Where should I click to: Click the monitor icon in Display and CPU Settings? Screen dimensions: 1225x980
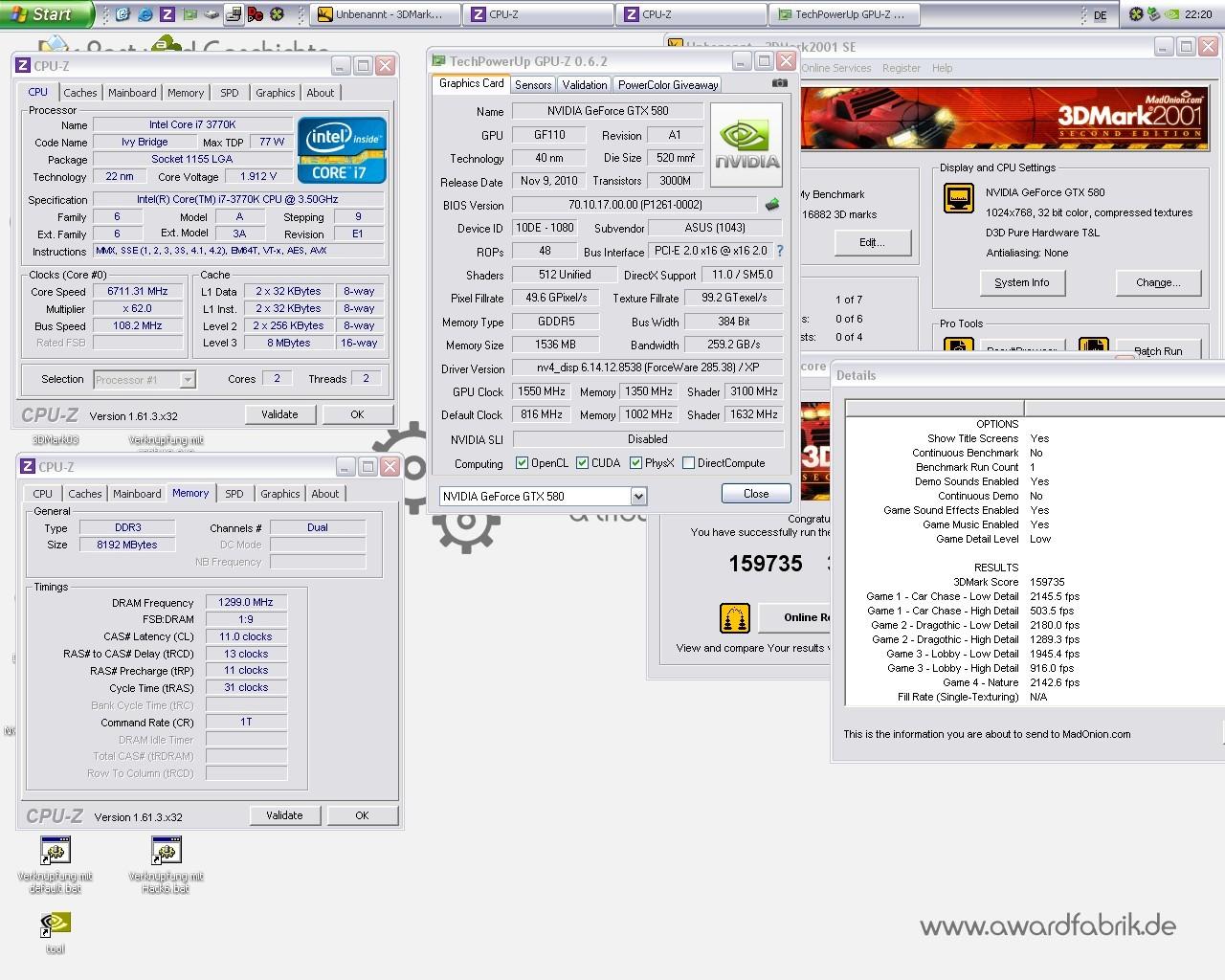pos(959,198)
